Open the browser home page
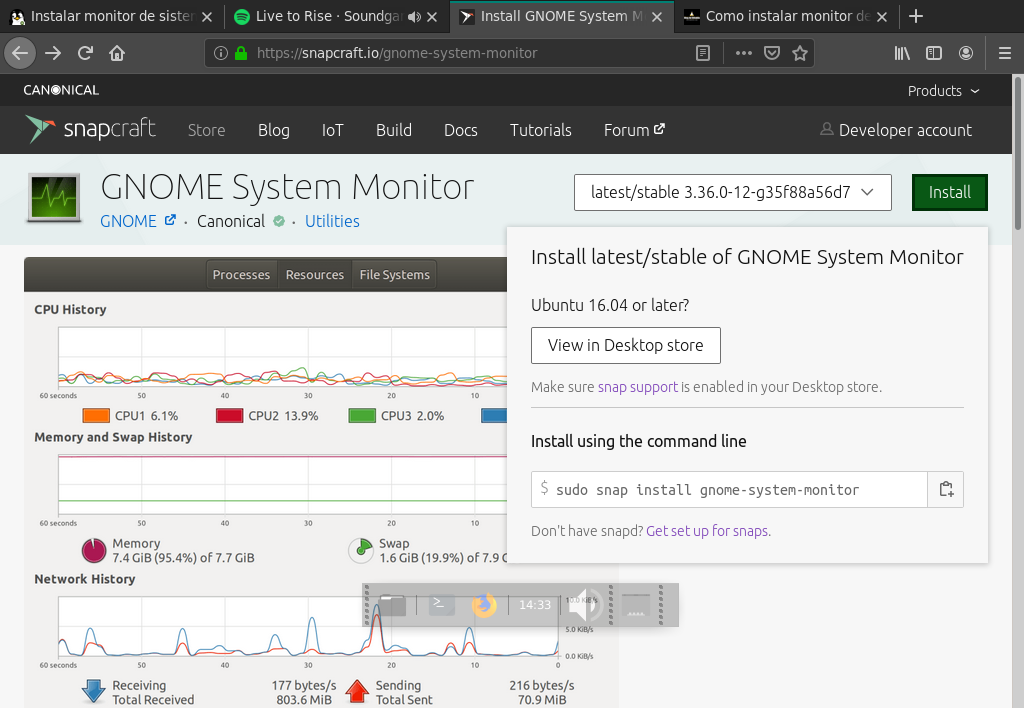This screenshot has width=1024, height=708. pyautogui.click(x=117, y=53)
